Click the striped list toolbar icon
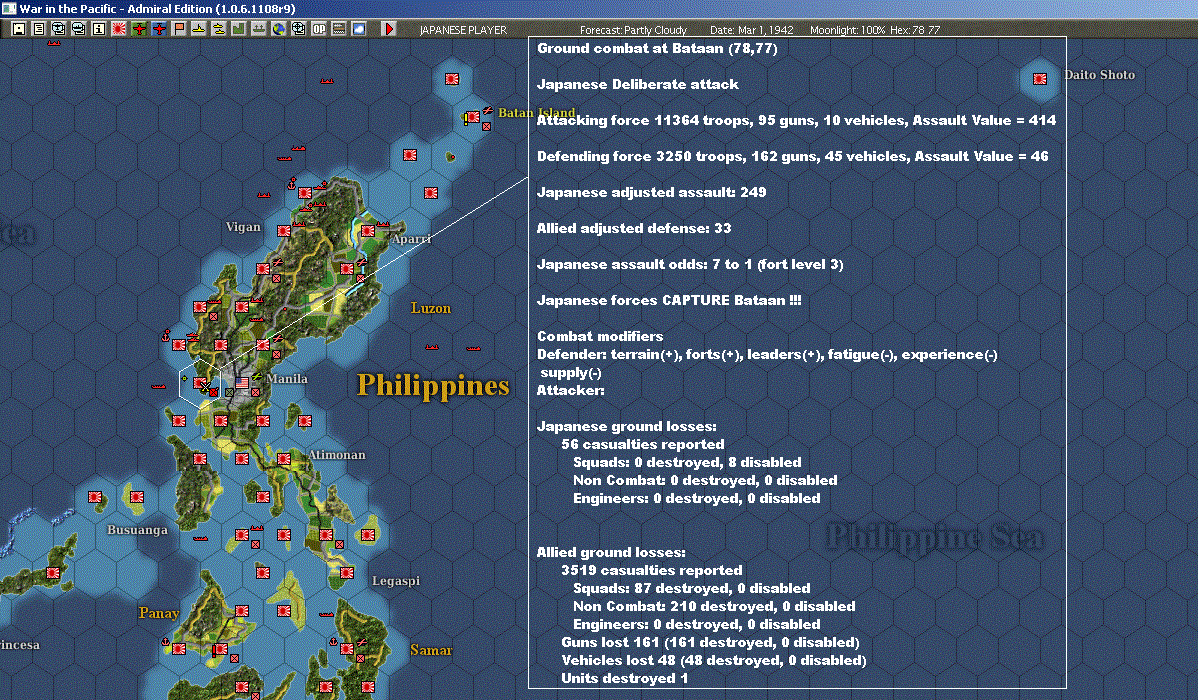Viewport: 1198px width, 700px height. click(x=338, y=29)
